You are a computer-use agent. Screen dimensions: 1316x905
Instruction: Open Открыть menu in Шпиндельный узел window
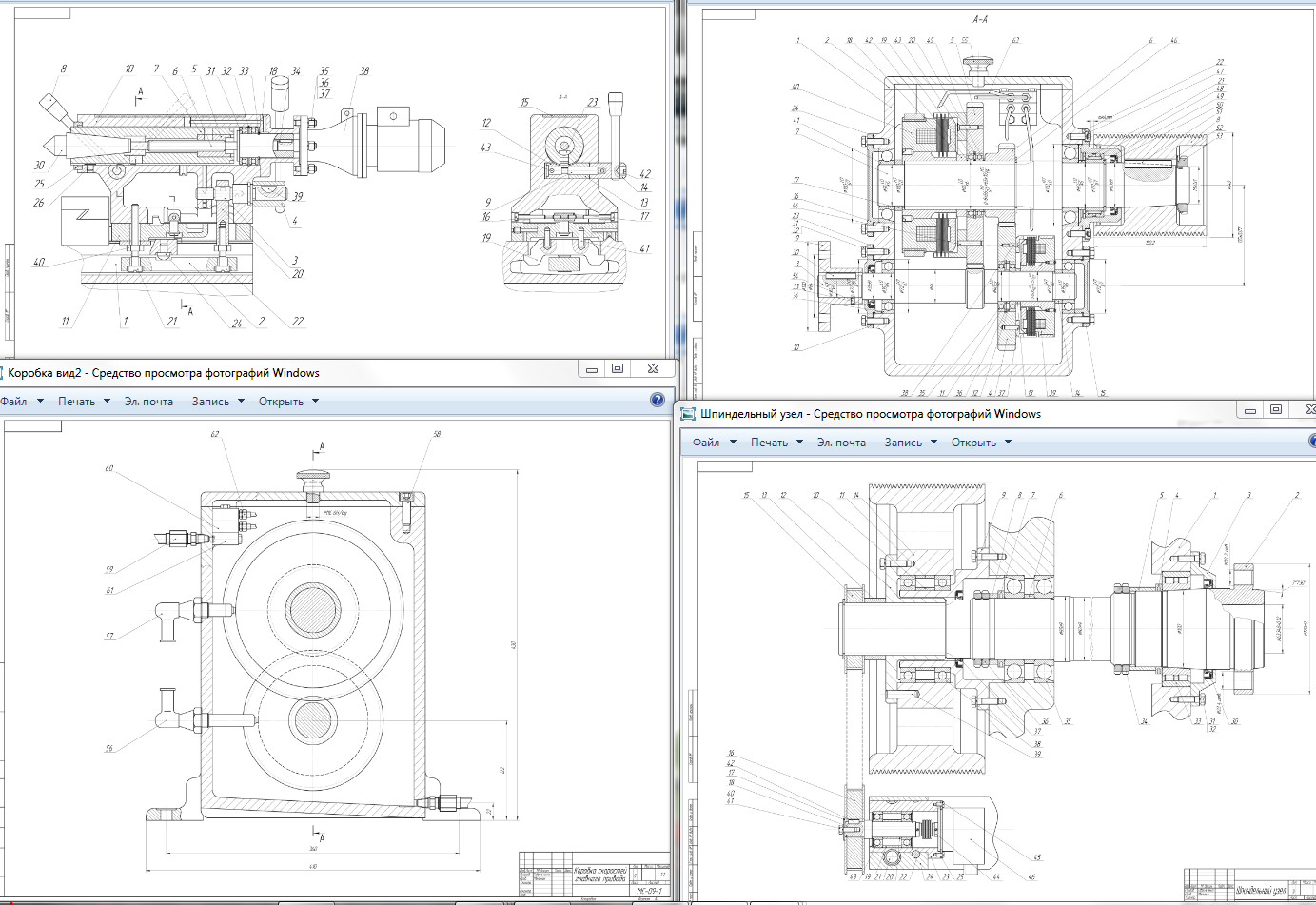point(973,443)
